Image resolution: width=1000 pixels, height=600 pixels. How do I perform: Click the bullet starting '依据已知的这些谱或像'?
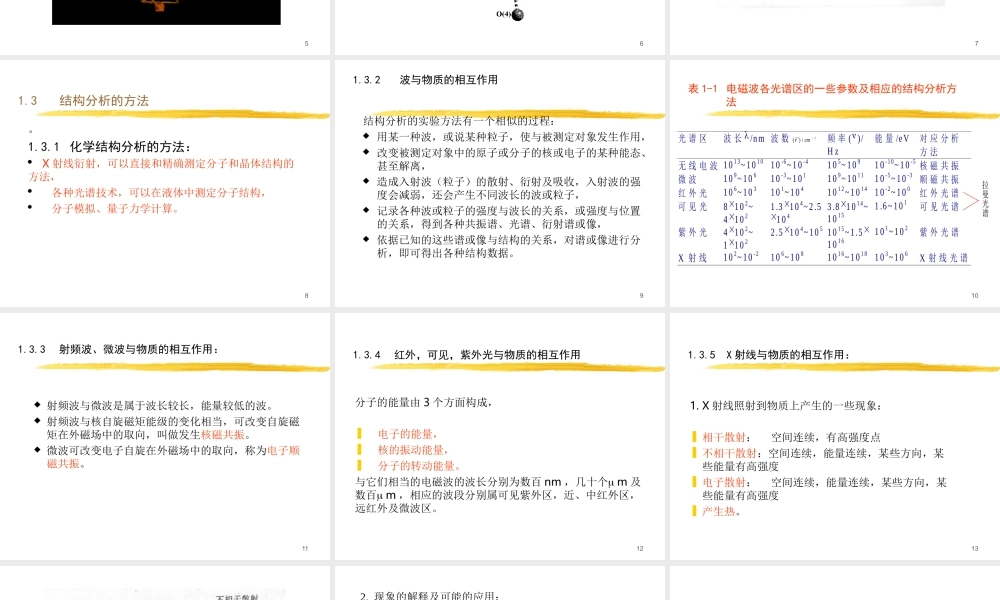pos(508,246)
